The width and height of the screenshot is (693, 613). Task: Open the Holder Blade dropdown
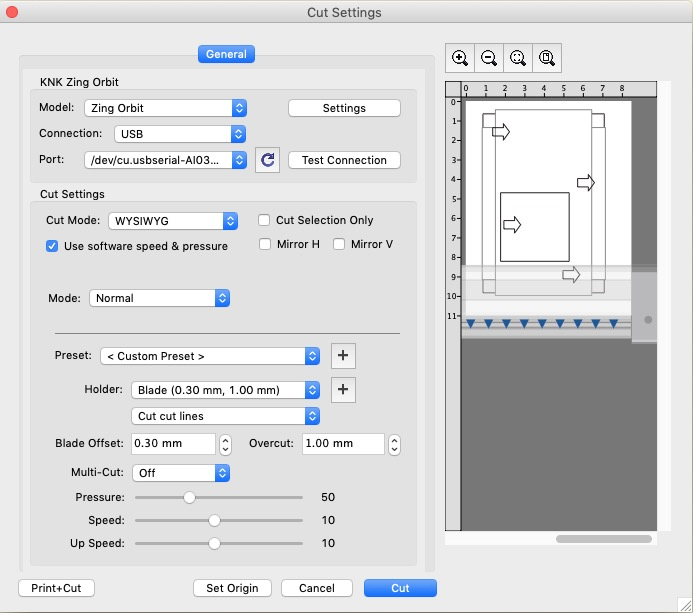click(225, 390)
